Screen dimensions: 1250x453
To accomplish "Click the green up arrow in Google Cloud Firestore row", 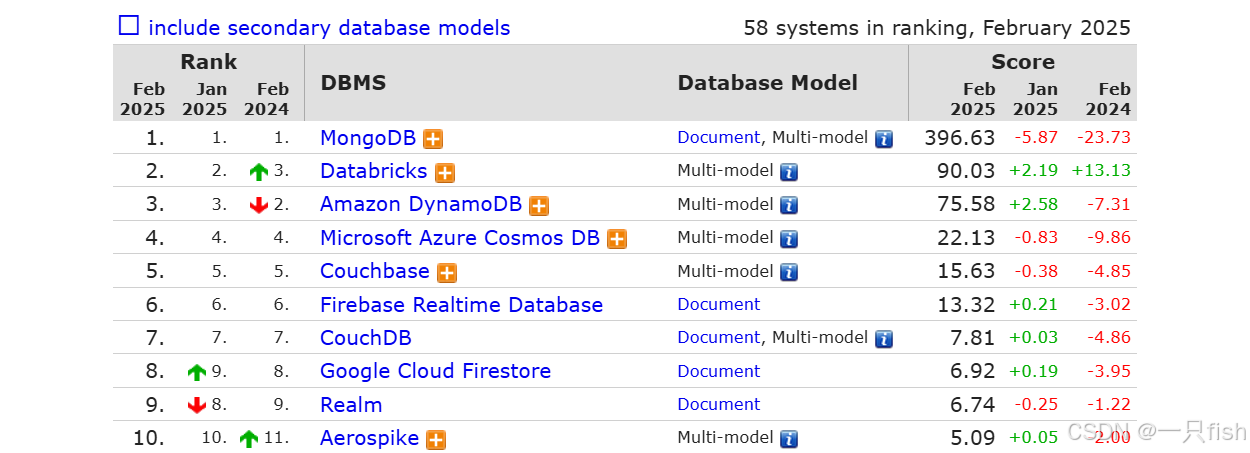I will [x=197, y=372].
